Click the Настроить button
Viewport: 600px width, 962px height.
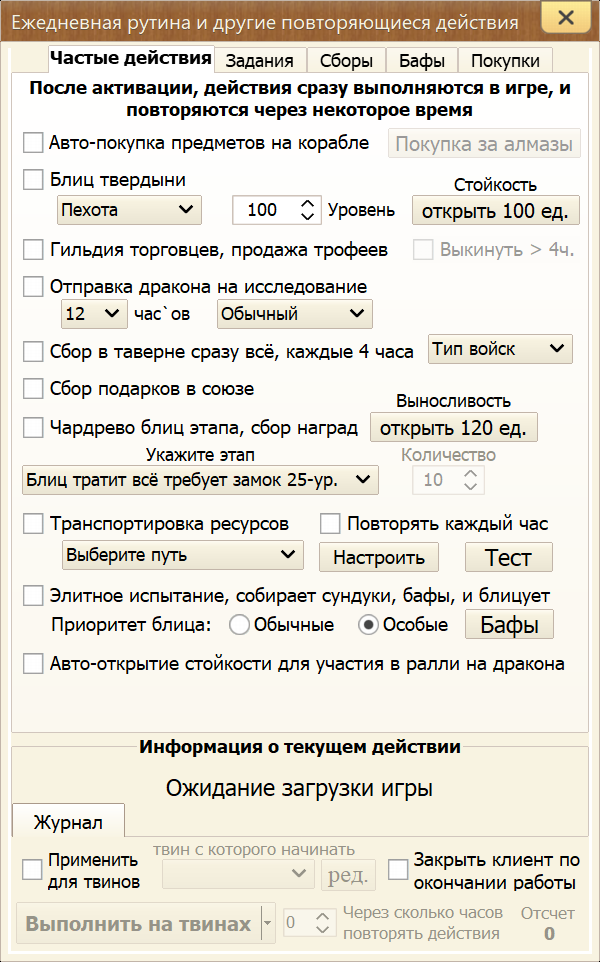379,557
